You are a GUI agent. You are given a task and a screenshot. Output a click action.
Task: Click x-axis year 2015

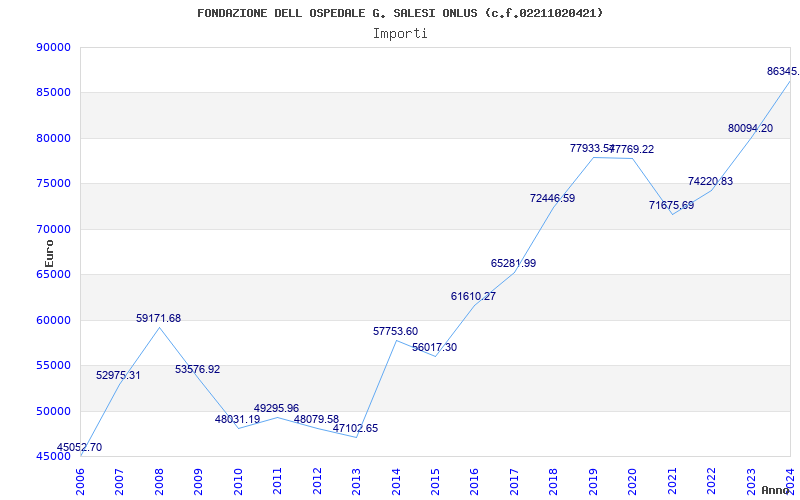[435, 482]
